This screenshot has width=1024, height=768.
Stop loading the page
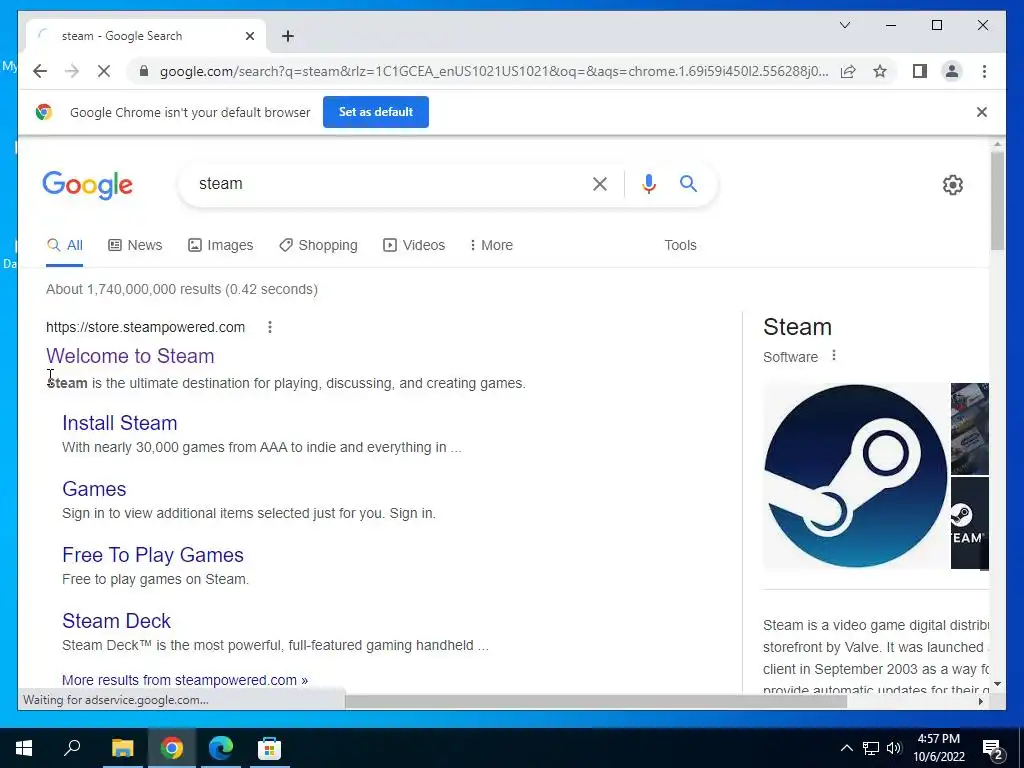104,71
